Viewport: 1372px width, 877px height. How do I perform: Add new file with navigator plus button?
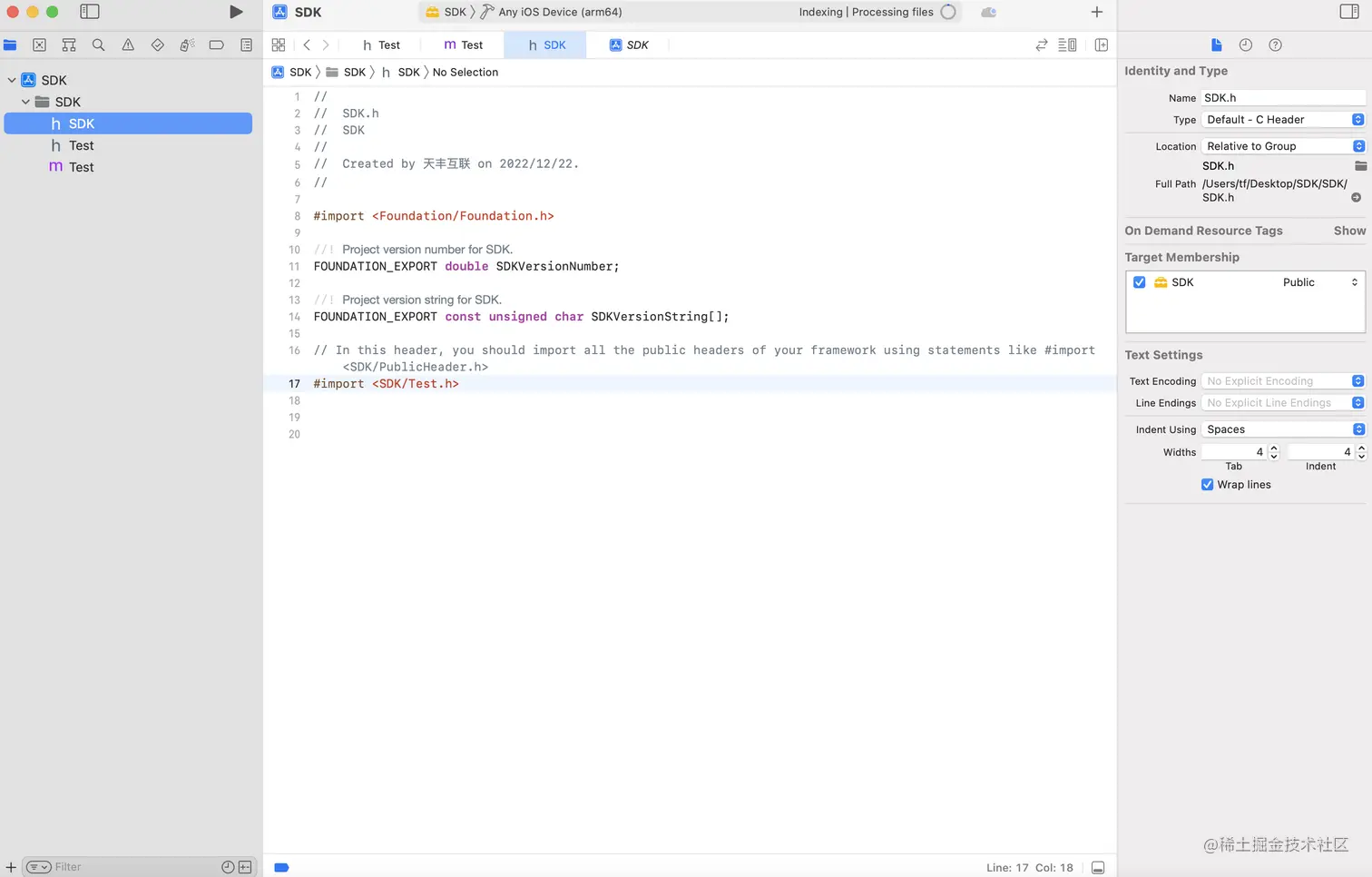11,867
